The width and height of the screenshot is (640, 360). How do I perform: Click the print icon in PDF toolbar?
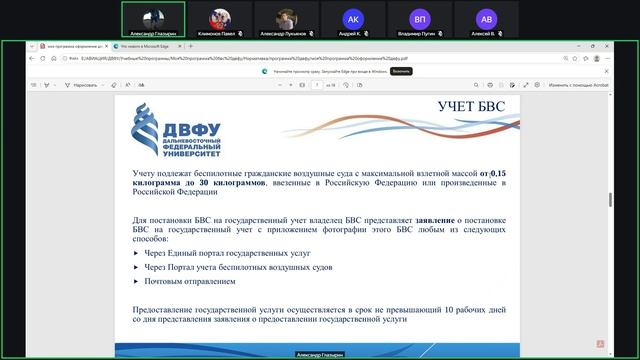490,85
